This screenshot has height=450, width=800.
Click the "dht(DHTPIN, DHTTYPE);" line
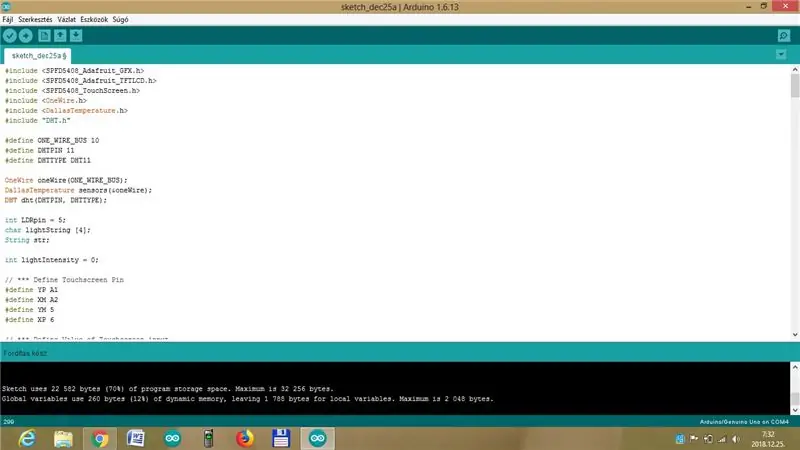pyautogui.click(x=56, y=200)
